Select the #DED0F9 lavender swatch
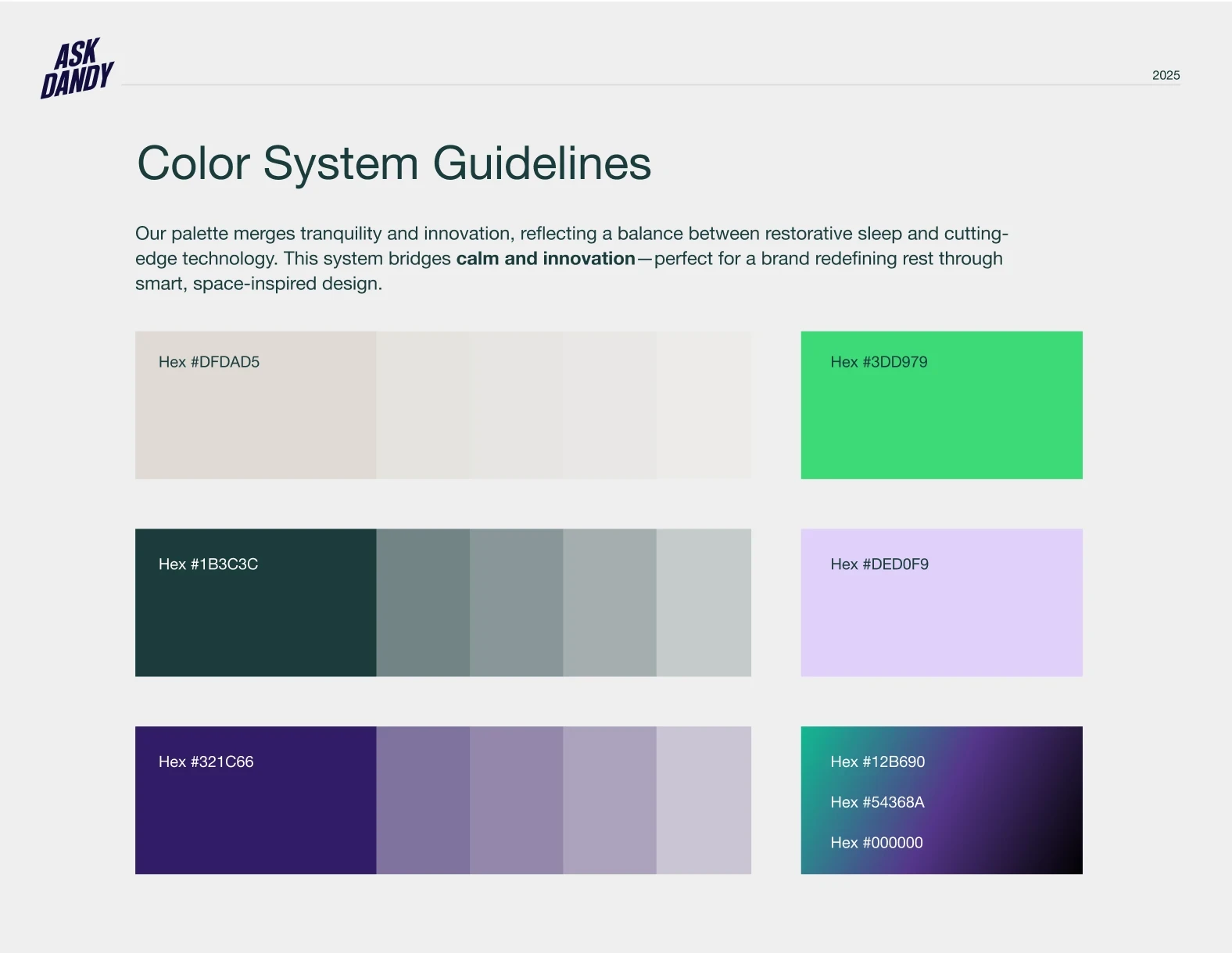This screenshot has height=953, width=1232. (x=941, y=603)
